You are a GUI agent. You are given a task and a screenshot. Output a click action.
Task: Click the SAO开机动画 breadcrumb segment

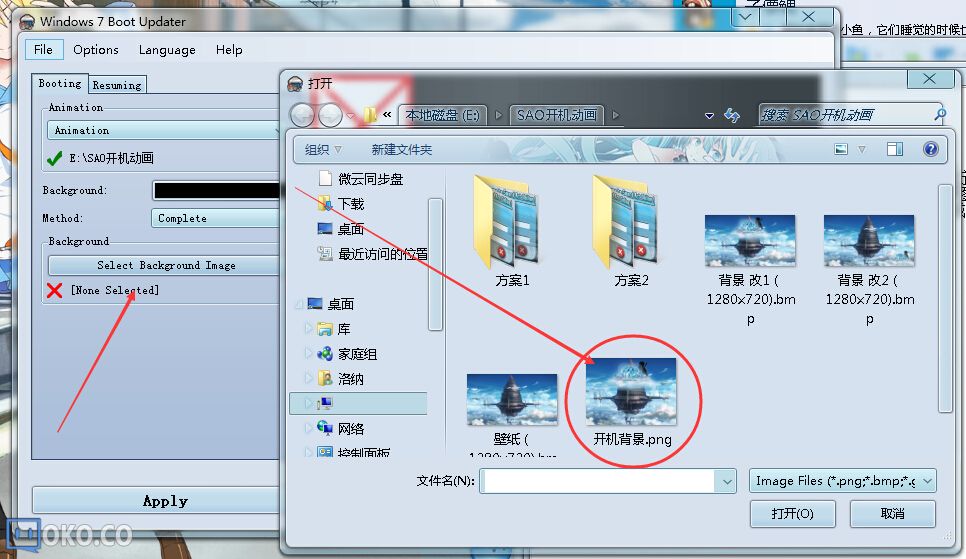coord(556,115)
